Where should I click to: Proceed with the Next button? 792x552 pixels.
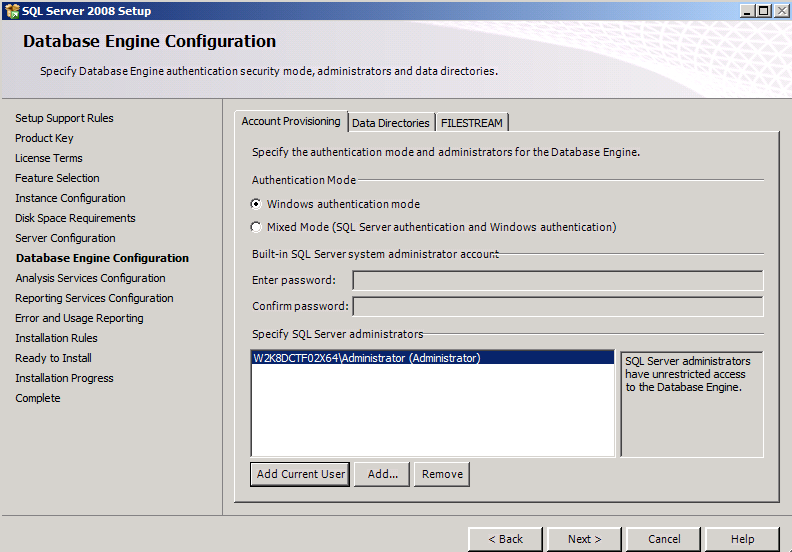[584, 539]
